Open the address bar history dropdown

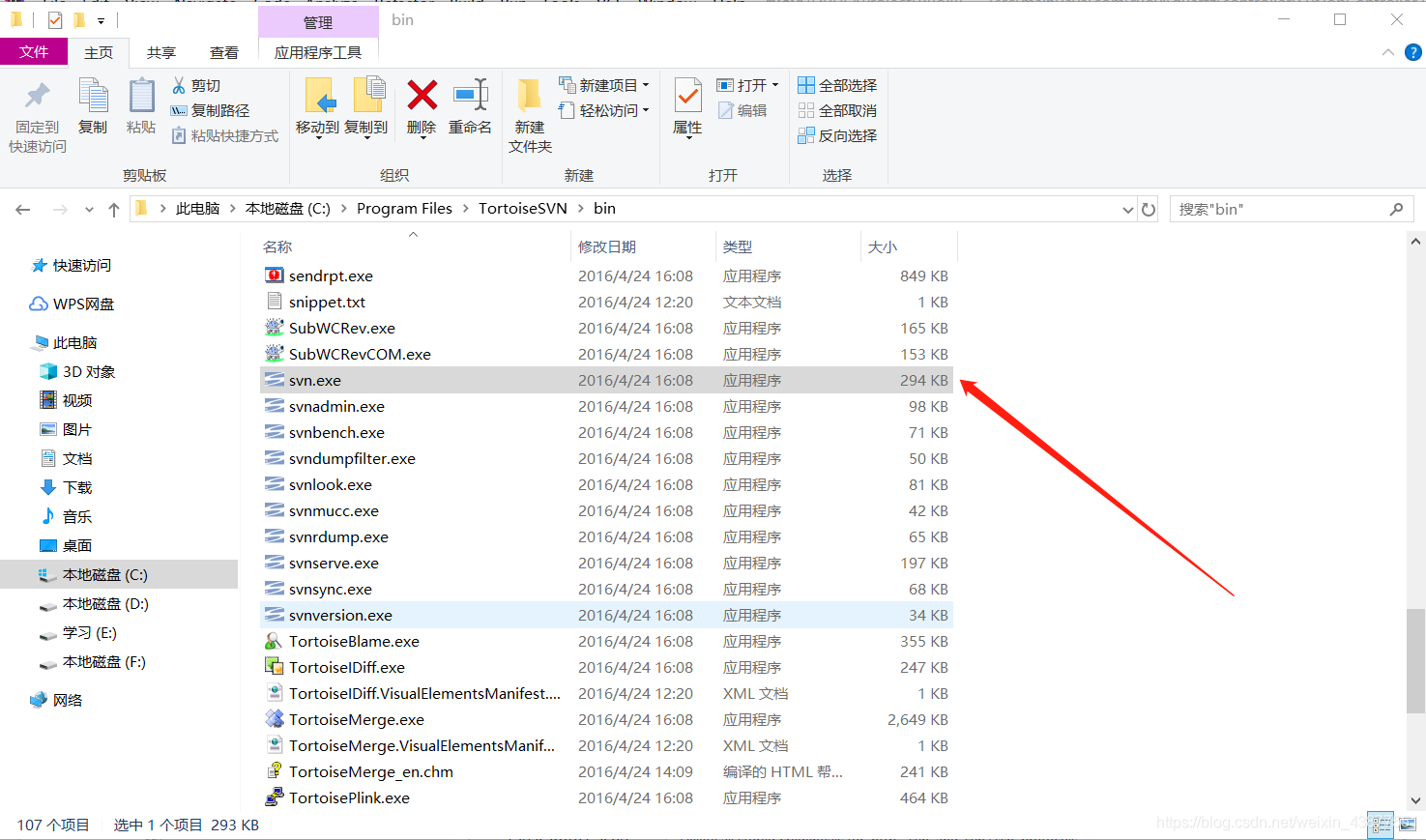pyautogui.click(x=1127, y=209)
